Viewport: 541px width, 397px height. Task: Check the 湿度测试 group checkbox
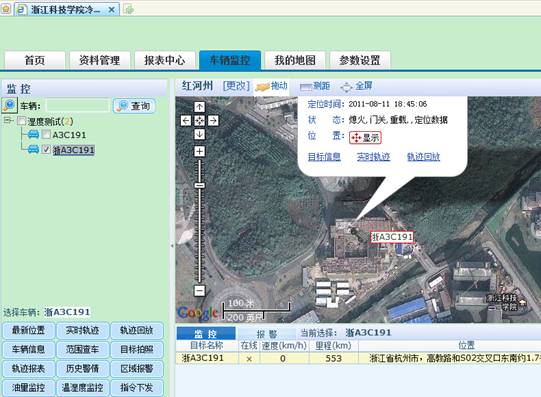[x=21, y=121]
